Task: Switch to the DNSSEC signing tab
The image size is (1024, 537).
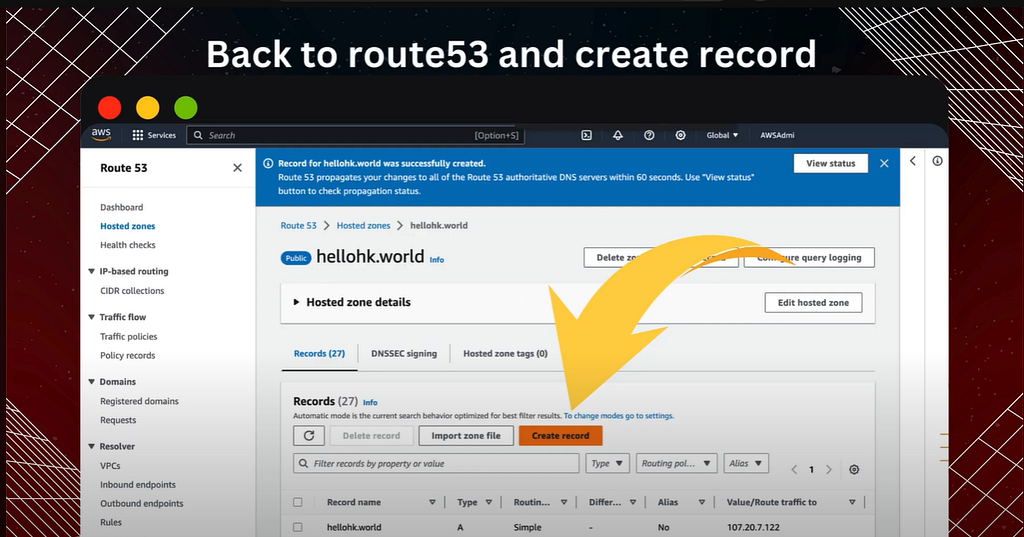Action: point(404,353)
